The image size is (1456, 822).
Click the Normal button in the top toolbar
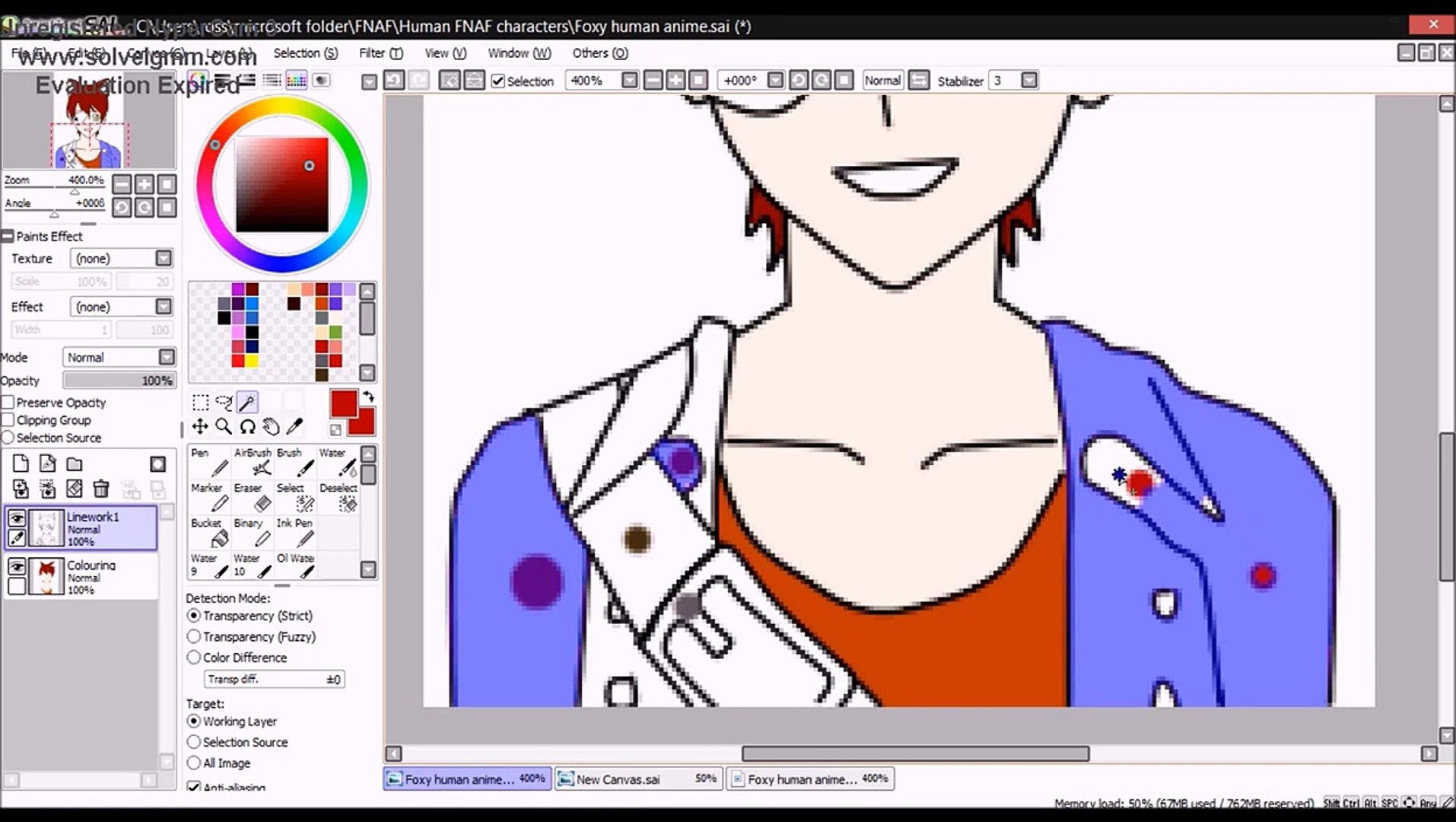[x=882, y=80]
